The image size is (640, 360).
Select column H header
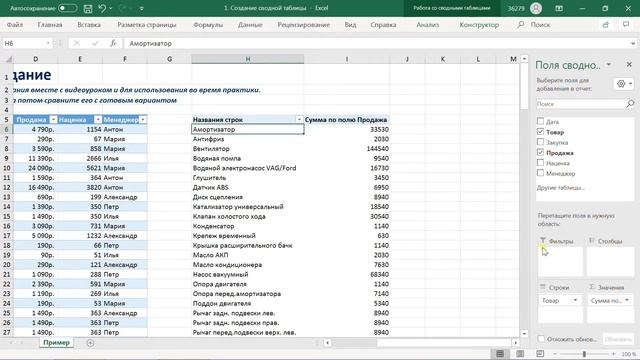pos(248,59)
